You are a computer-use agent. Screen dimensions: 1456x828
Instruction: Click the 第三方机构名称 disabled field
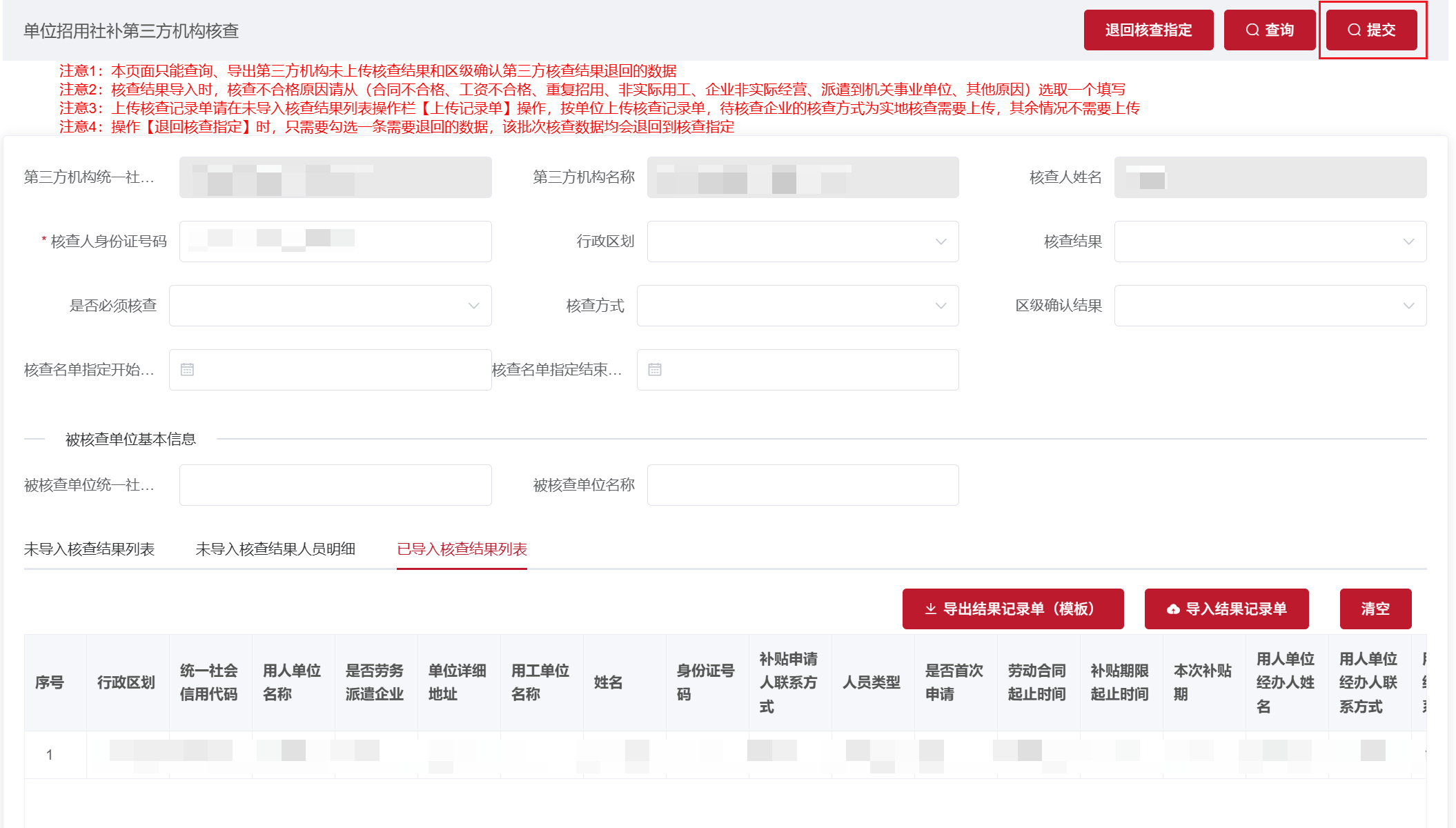click(803, 177)
